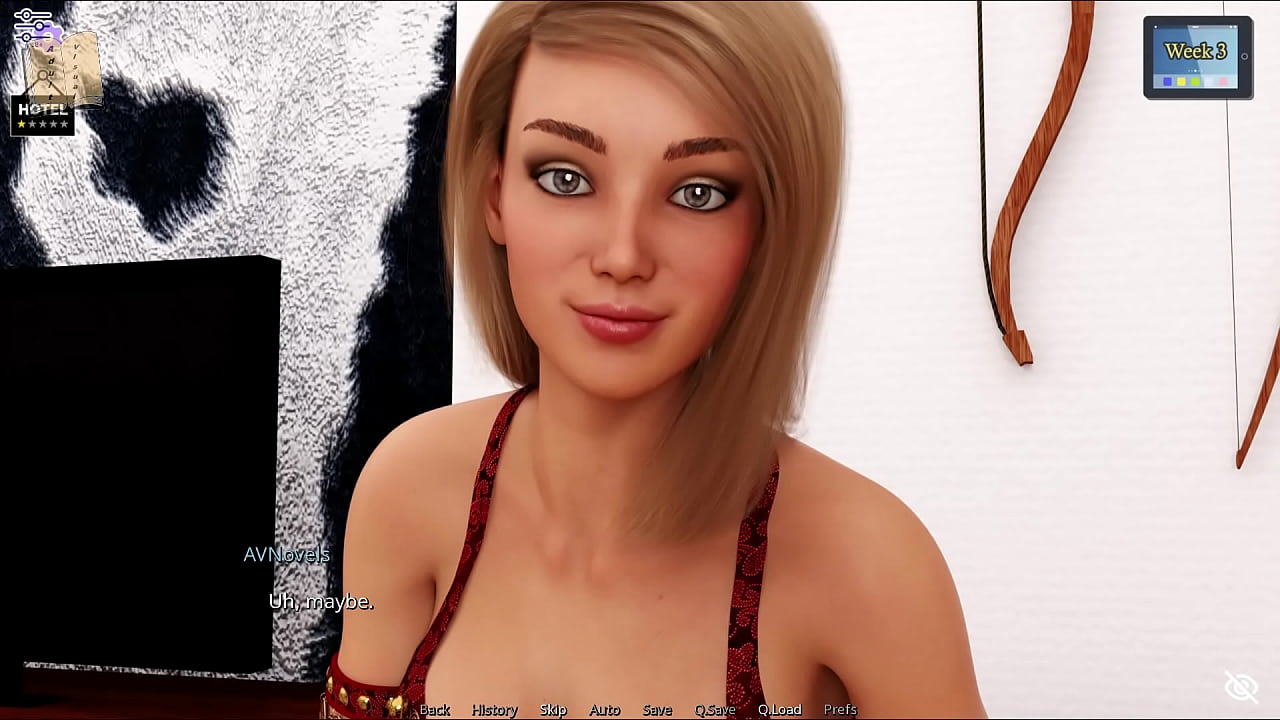
Task: Tap the yellow app icon on tablet
Action: pos(1181,82)
